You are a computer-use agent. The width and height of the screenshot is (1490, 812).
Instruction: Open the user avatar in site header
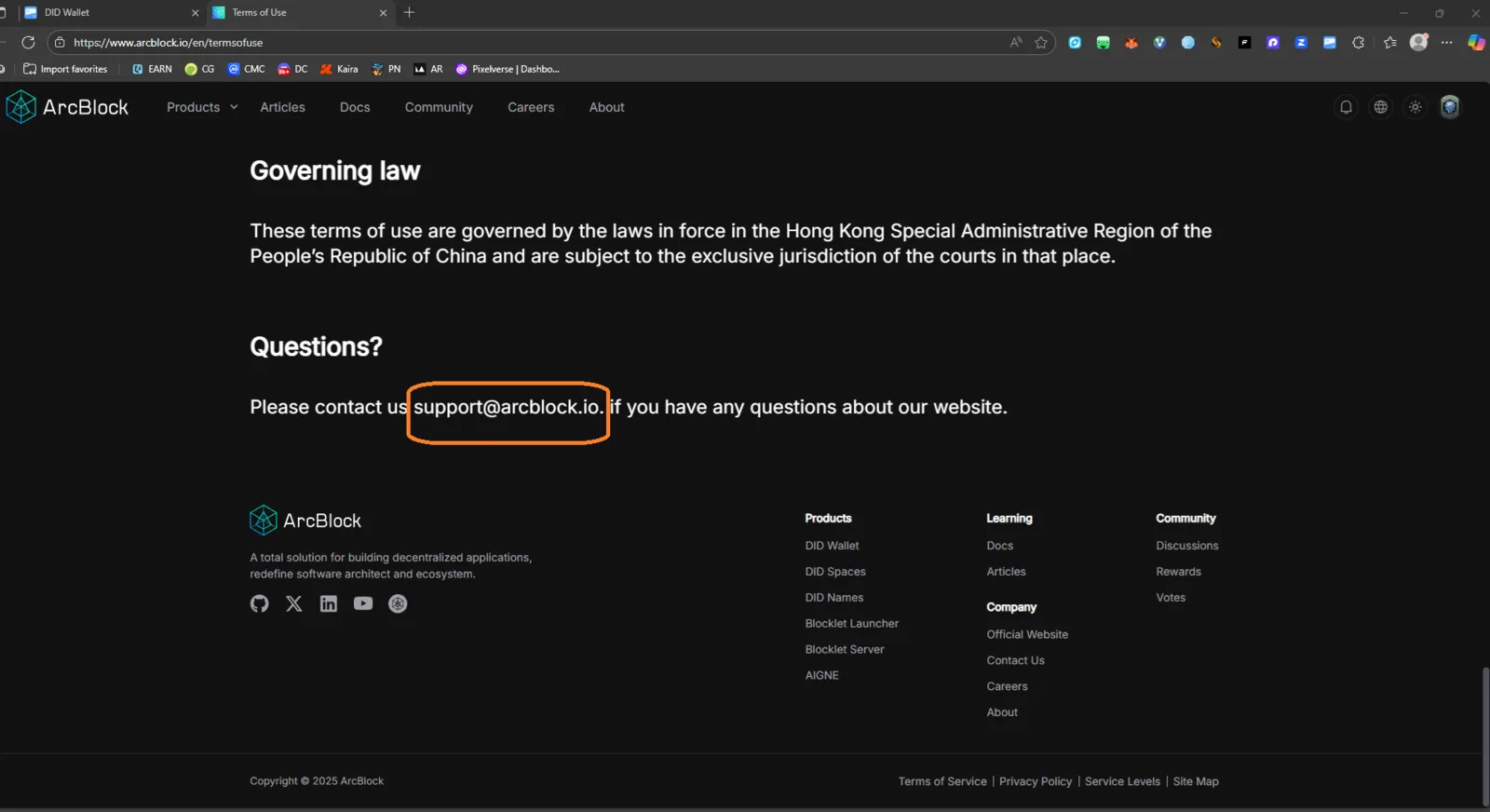[x=1450, y=107]
